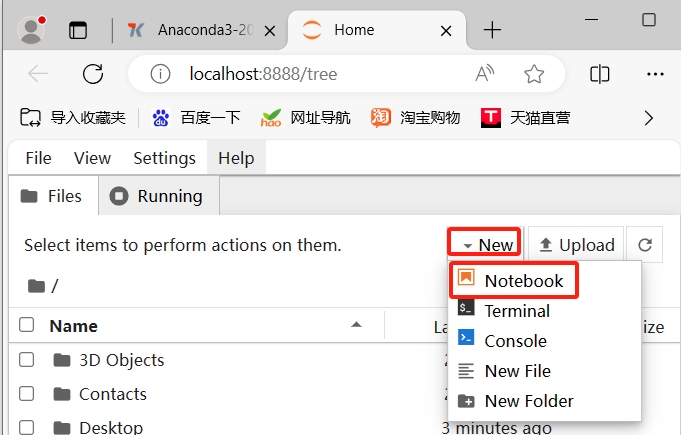Toggle the read aloud icon
681x435 pixels.
[x=485, y=74]
